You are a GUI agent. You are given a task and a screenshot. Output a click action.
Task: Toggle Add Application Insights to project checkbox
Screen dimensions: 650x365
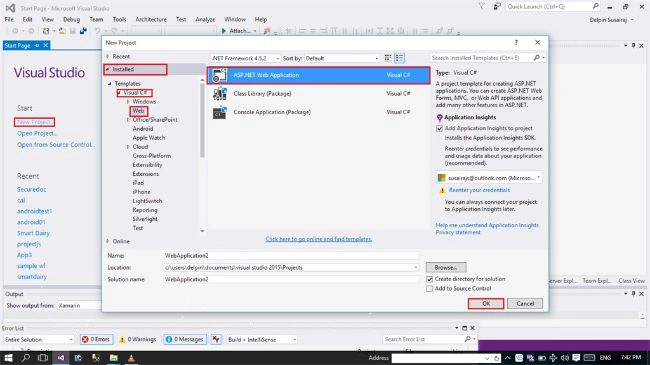click(439, 129)
